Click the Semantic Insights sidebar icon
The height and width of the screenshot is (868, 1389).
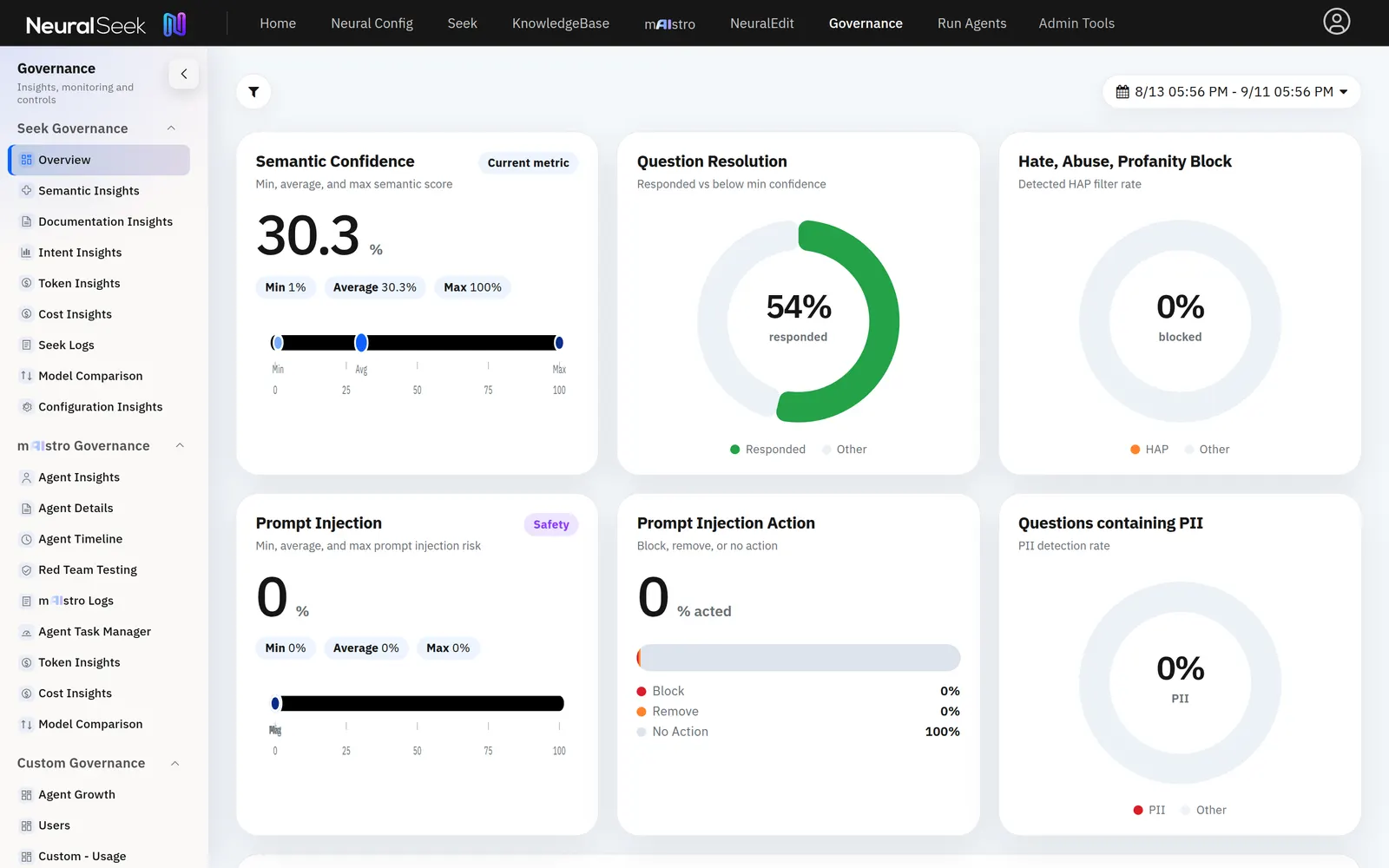pos(27,191)
